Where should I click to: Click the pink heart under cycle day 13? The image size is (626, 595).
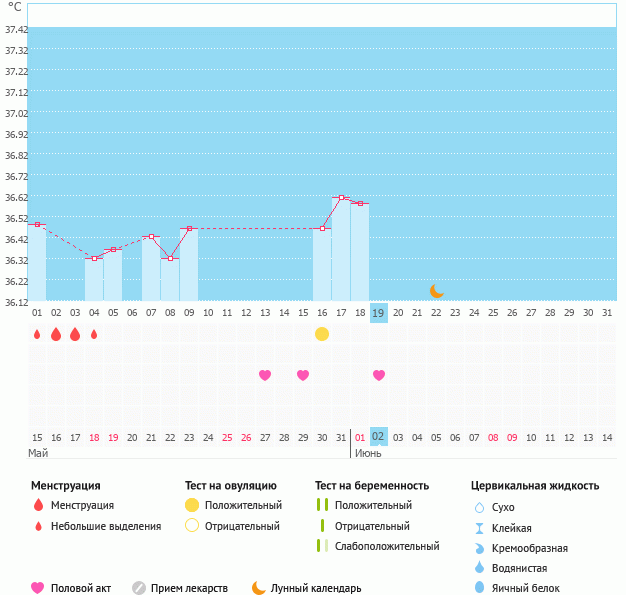(265, 375)
